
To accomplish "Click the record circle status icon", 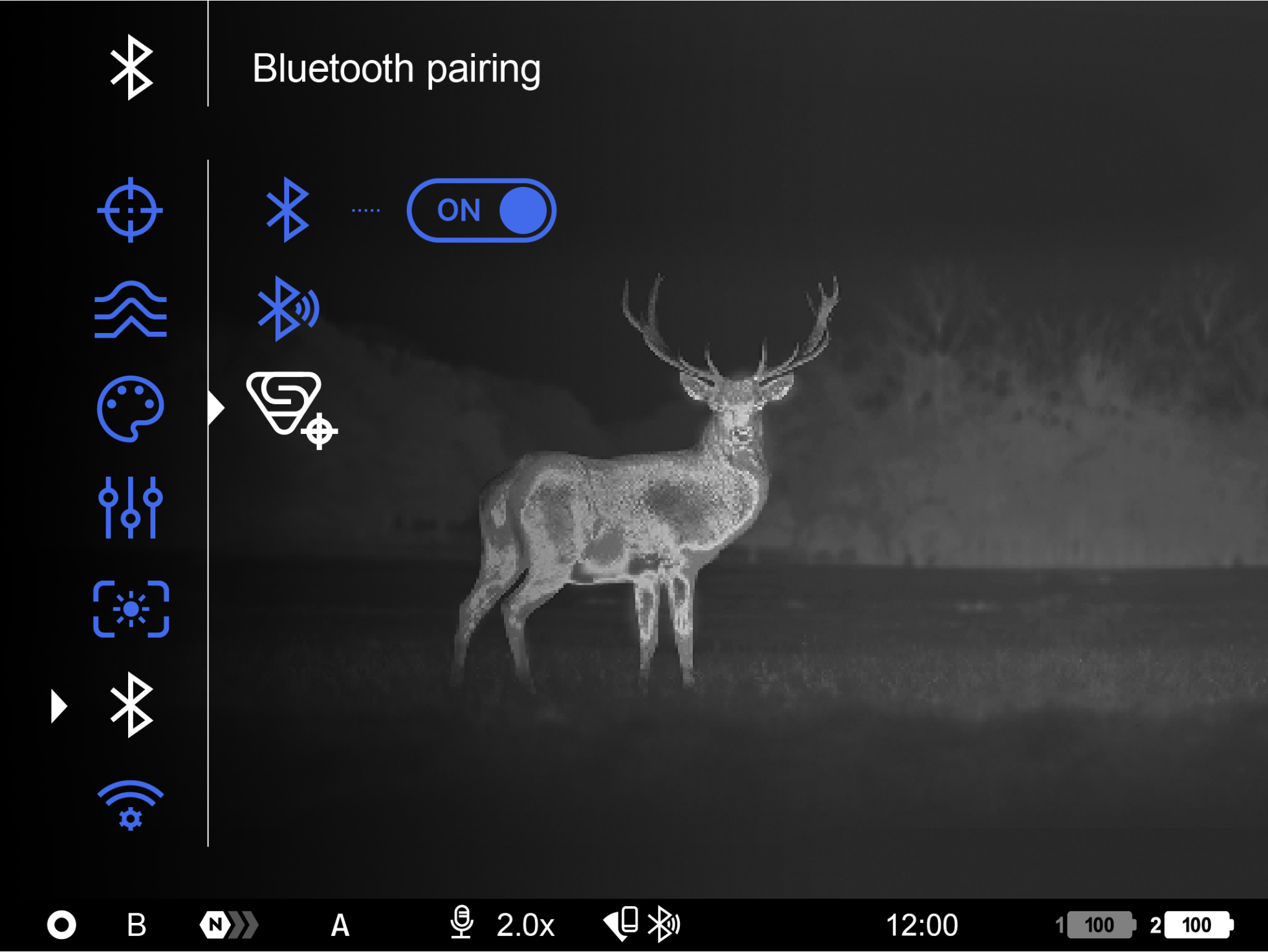I will tap(61, 925).
